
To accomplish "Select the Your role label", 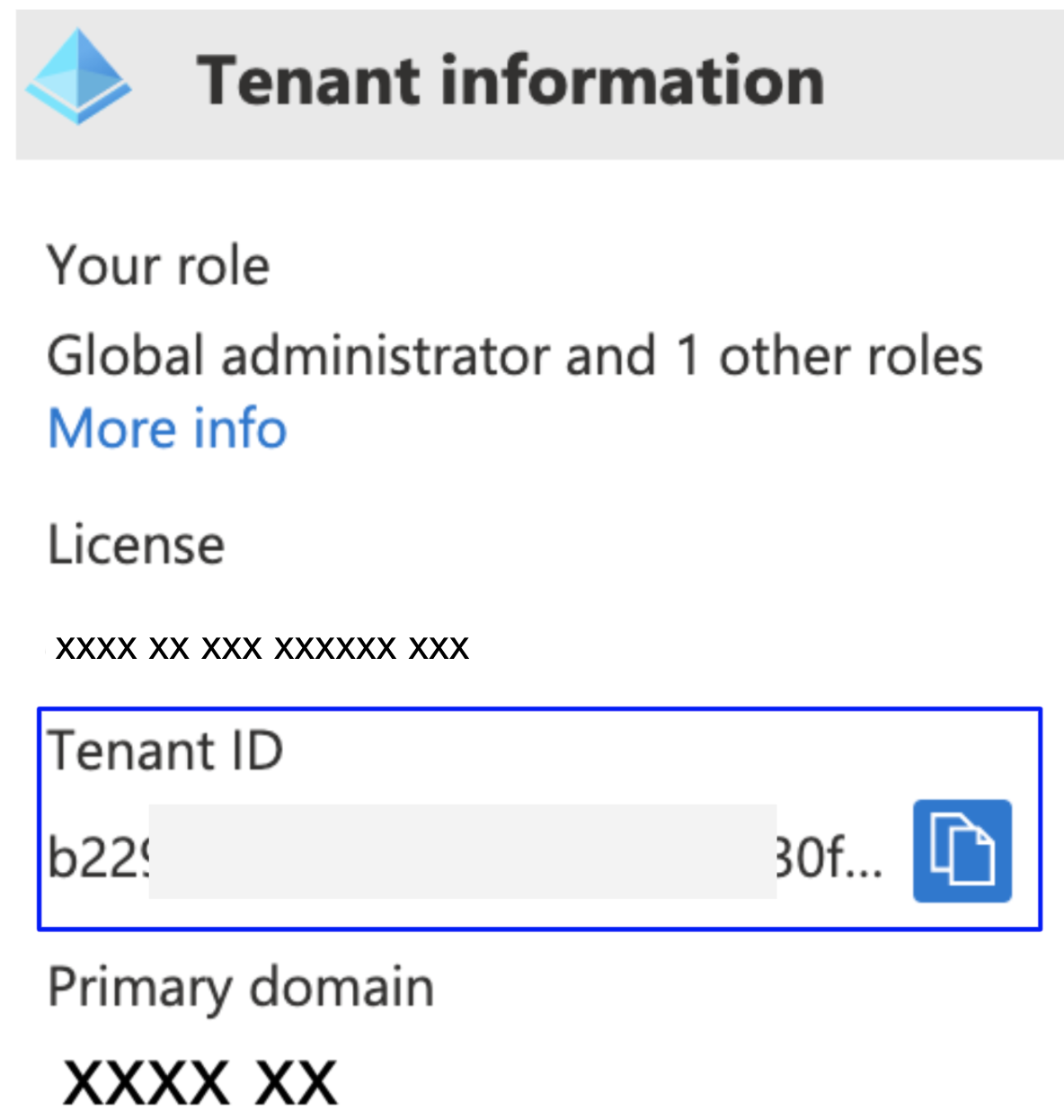I will pyautogui.click(x=158, y=265).
